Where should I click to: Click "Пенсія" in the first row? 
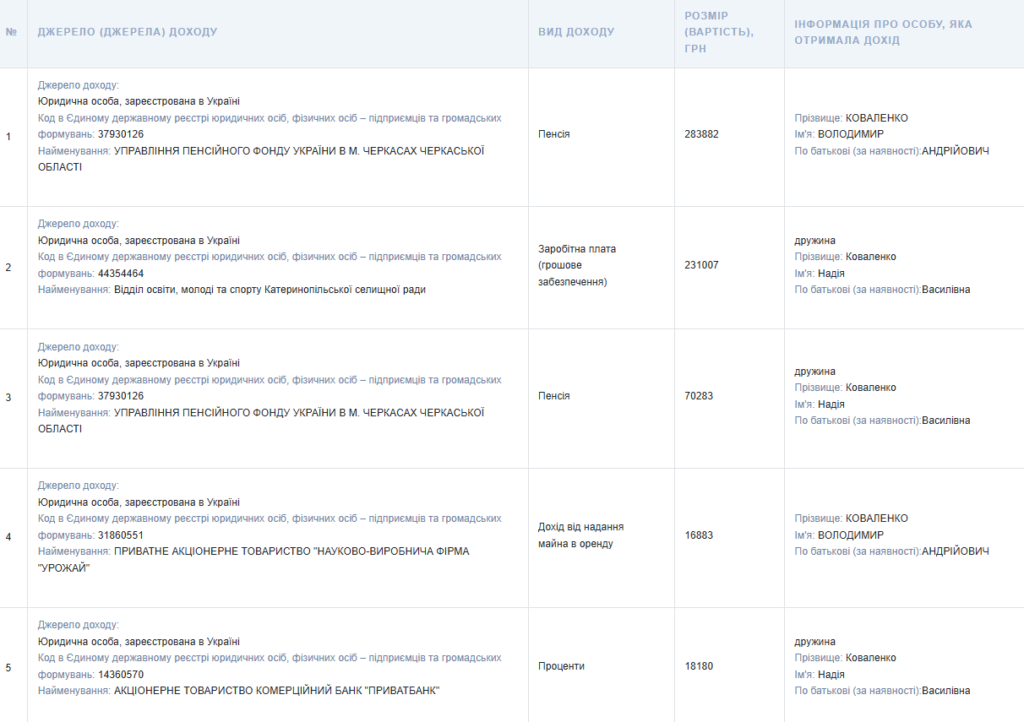[554, 134]
